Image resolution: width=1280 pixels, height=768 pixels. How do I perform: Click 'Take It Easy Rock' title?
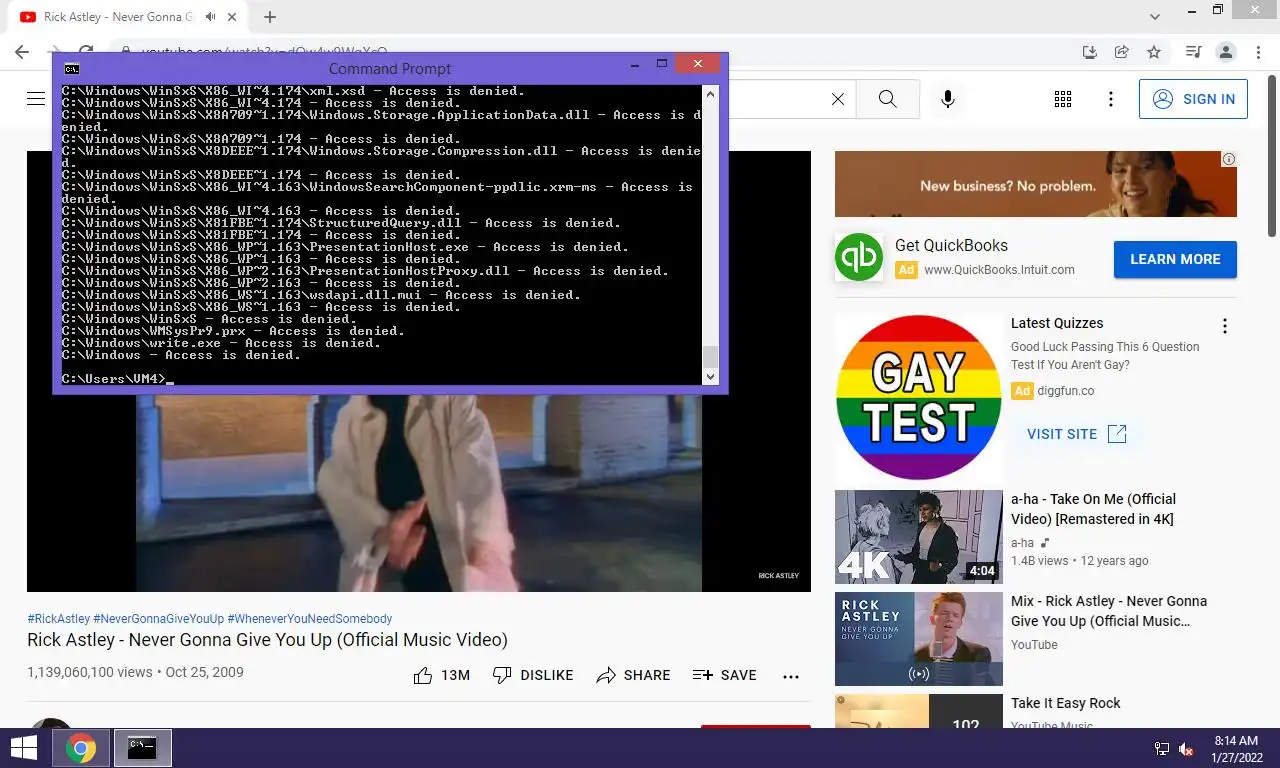pos(1065,703)
